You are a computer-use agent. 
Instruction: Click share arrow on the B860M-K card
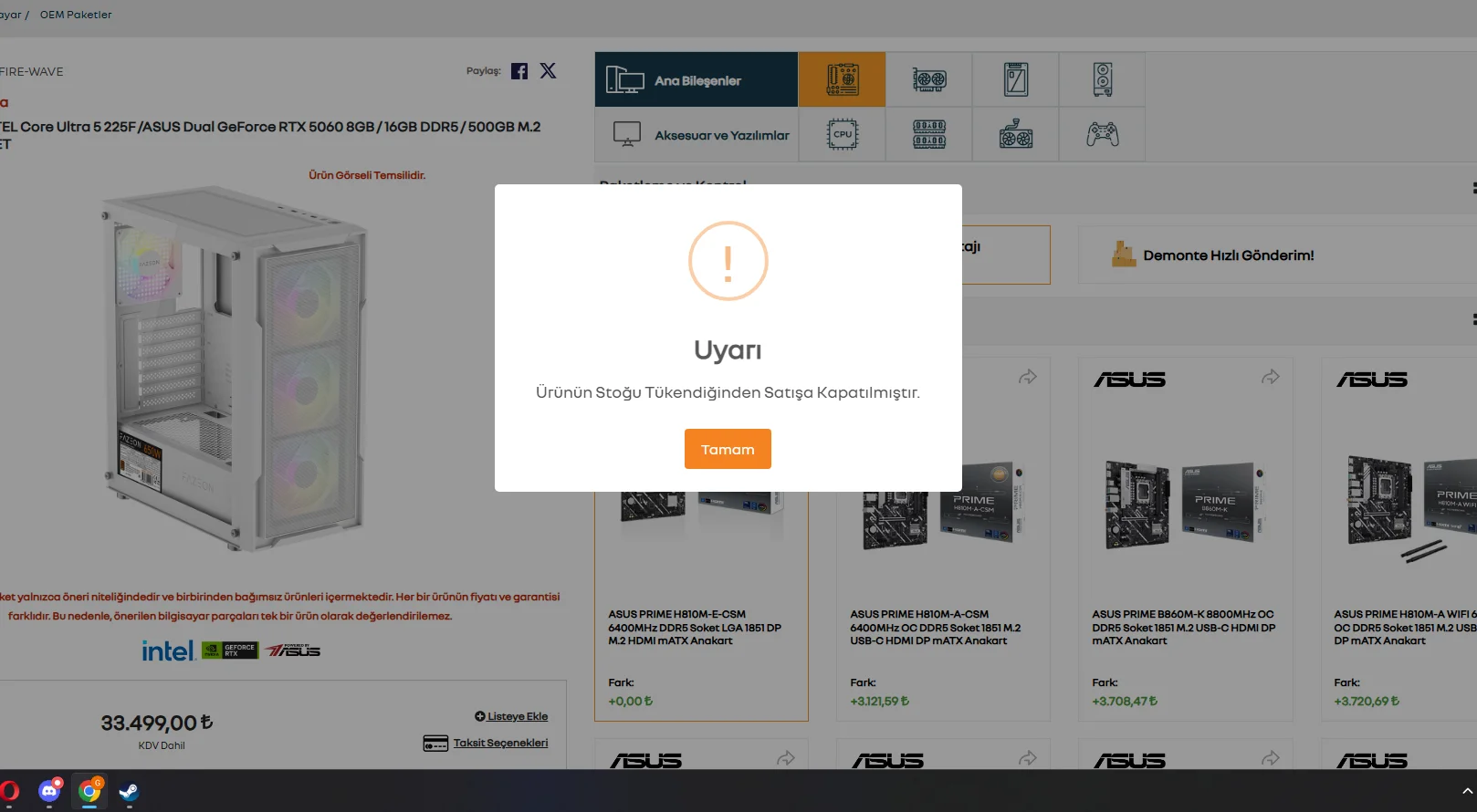click(1271, 377)
